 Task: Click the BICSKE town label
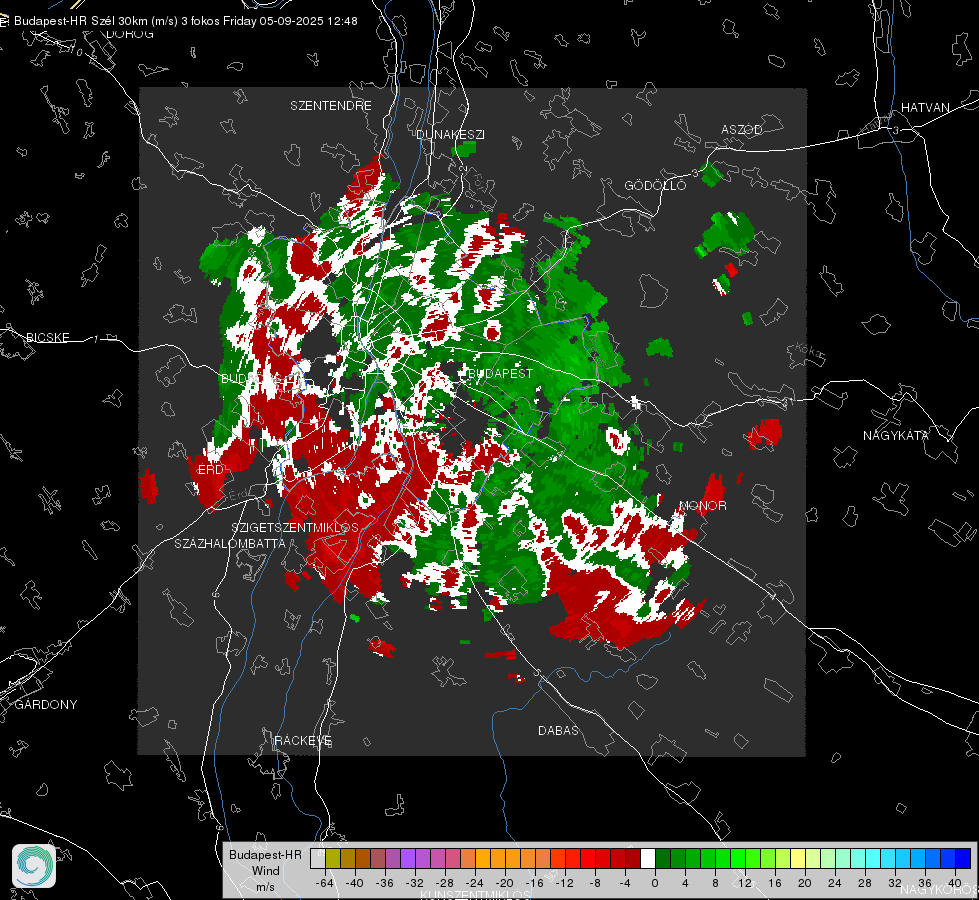tap(47, 338)
